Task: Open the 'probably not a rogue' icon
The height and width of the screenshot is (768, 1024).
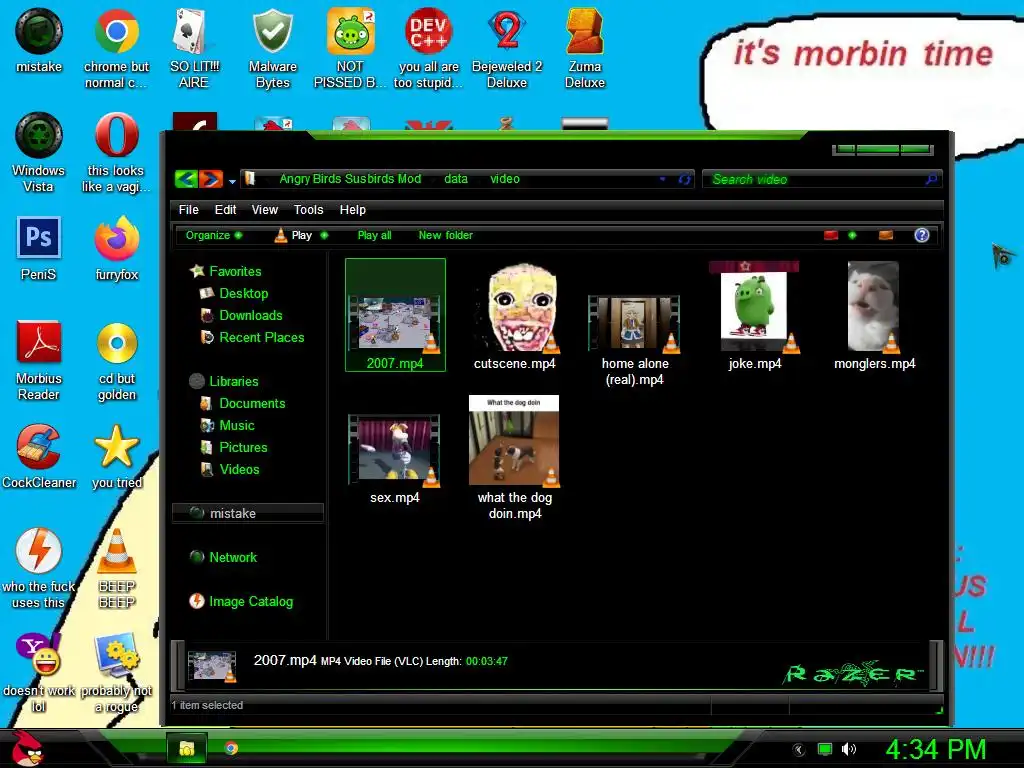Action: [116, 673]
